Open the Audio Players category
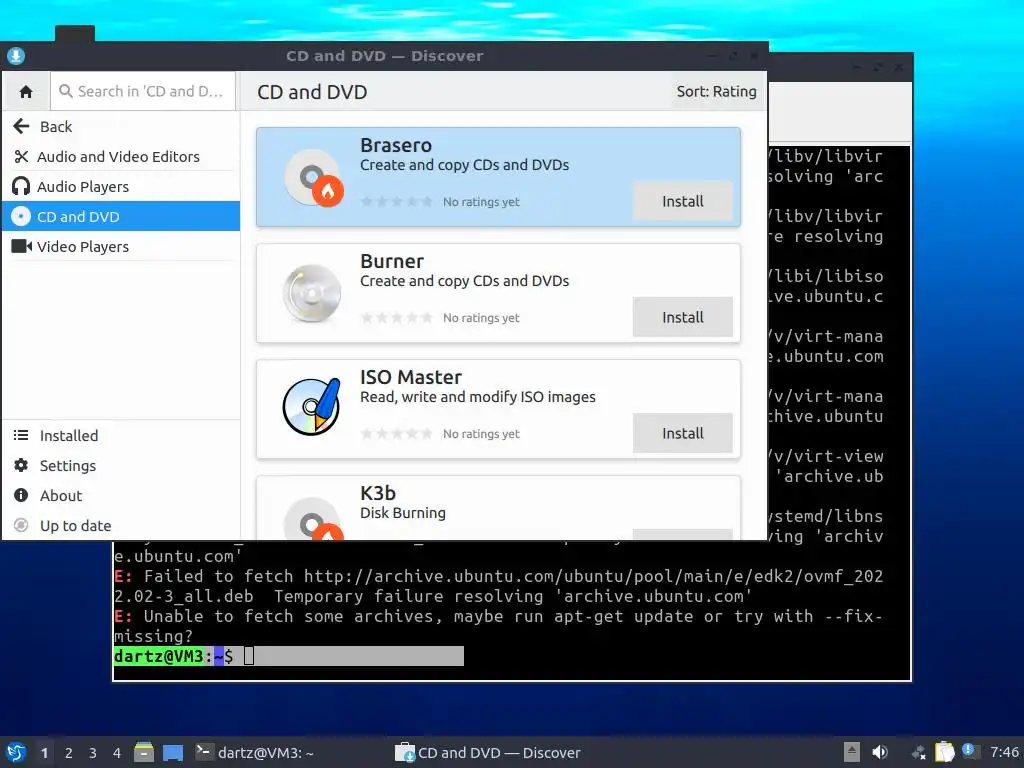This screenshot has width=1024, height=768. coord(121,187)
